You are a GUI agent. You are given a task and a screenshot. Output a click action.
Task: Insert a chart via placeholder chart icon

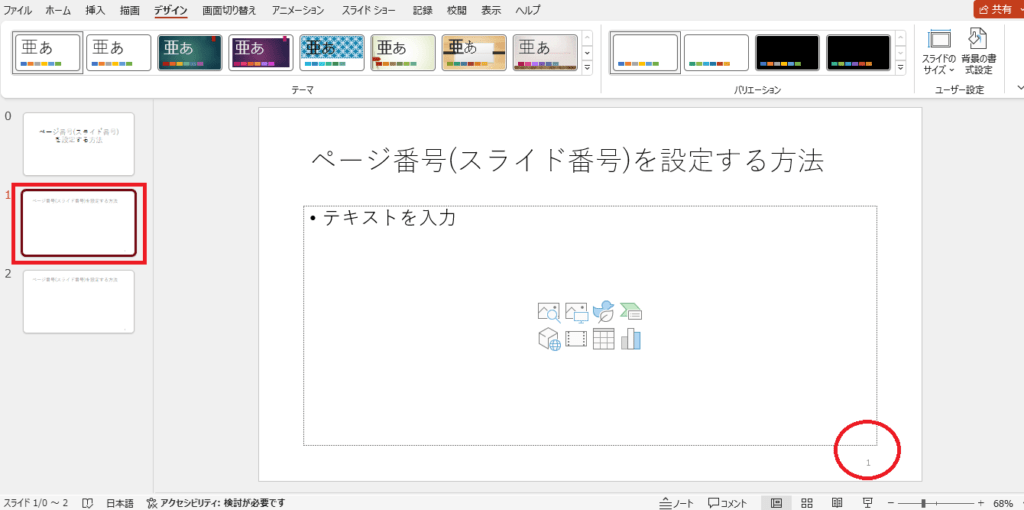631,339
